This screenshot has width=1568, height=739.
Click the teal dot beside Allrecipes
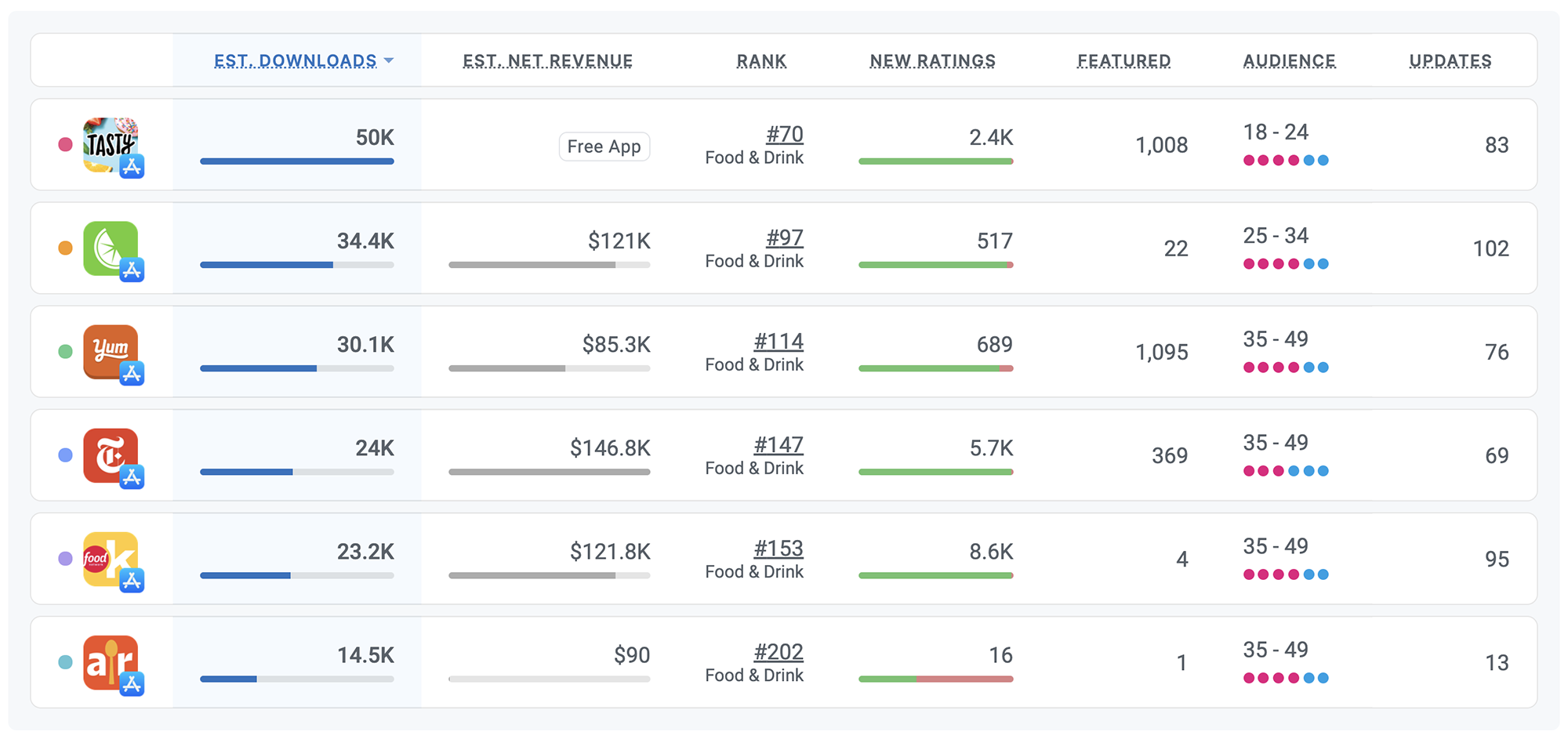(66, 661)
